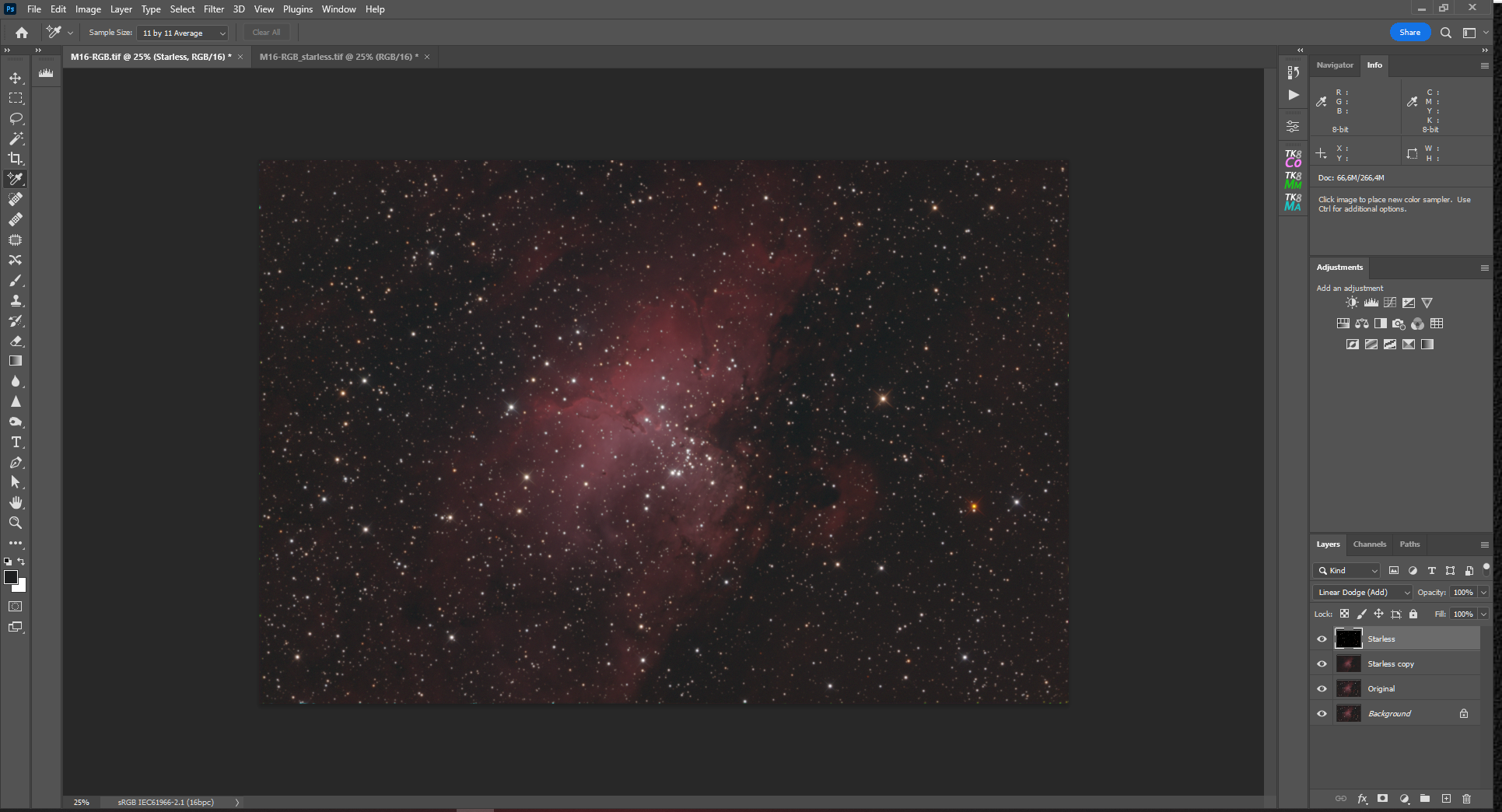This screenshot has width=1502, height=812.
Task: Add a Brightness/Contrast adjustment
Action: point(1352,303)
